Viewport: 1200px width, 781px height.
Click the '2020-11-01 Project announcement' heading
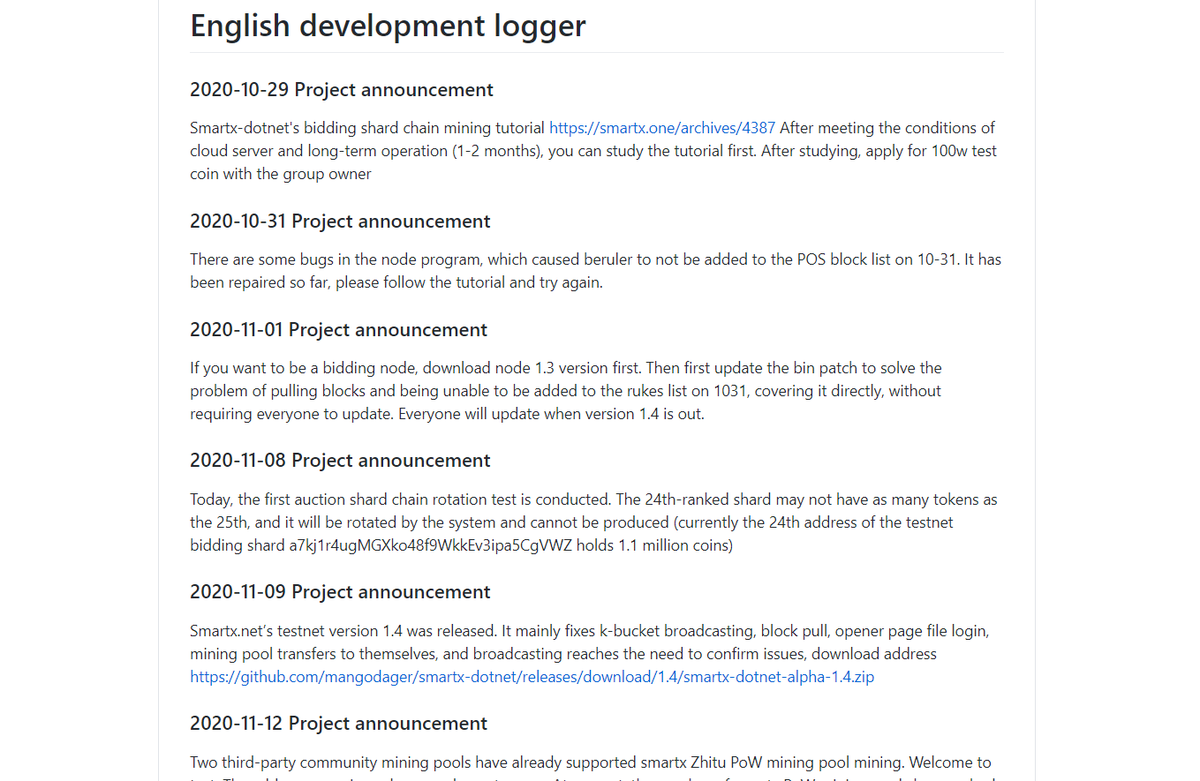(339, 330)
